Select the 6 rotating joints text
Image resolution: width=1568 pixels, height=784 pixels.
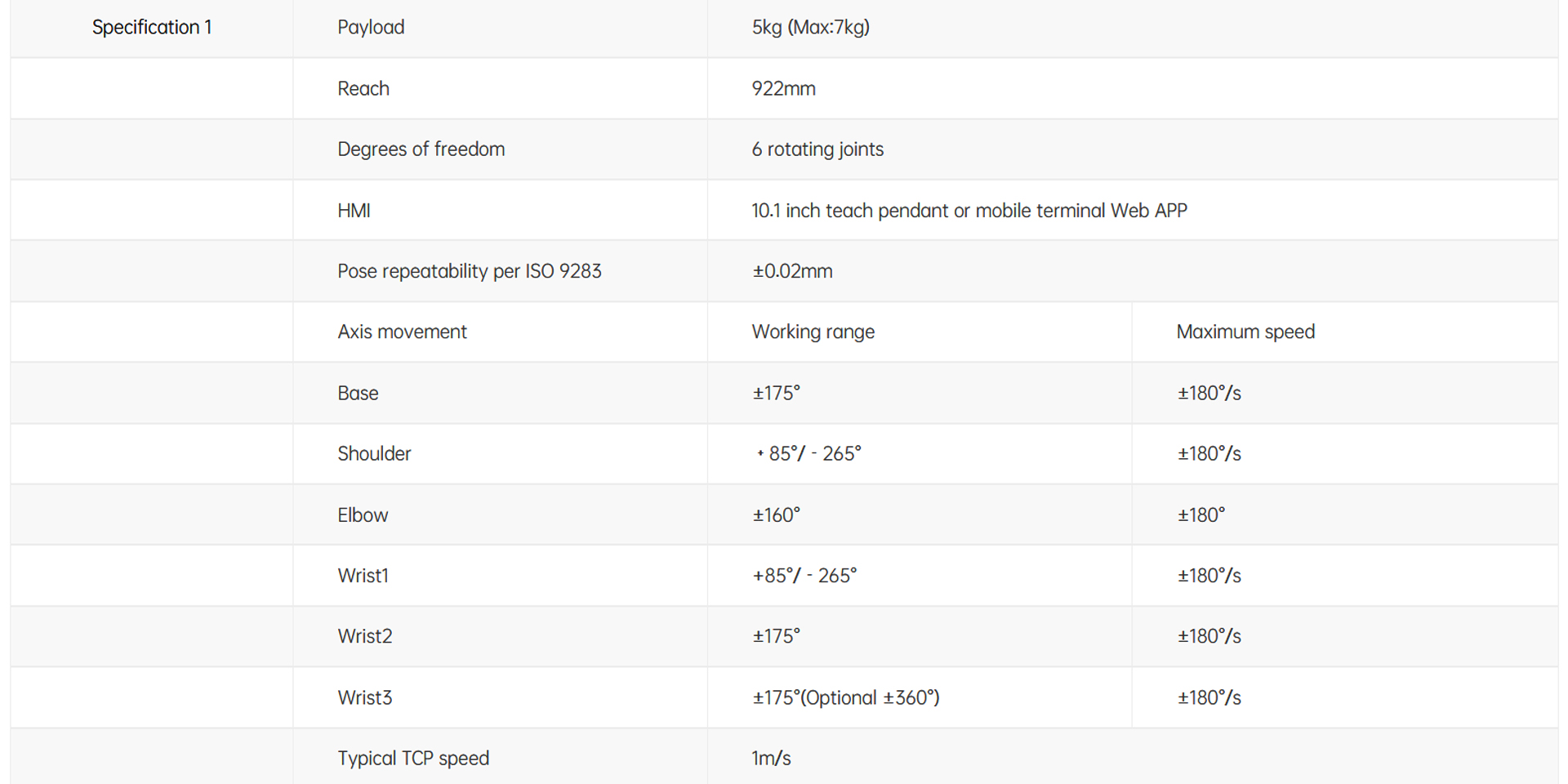(x=817, y=149)
